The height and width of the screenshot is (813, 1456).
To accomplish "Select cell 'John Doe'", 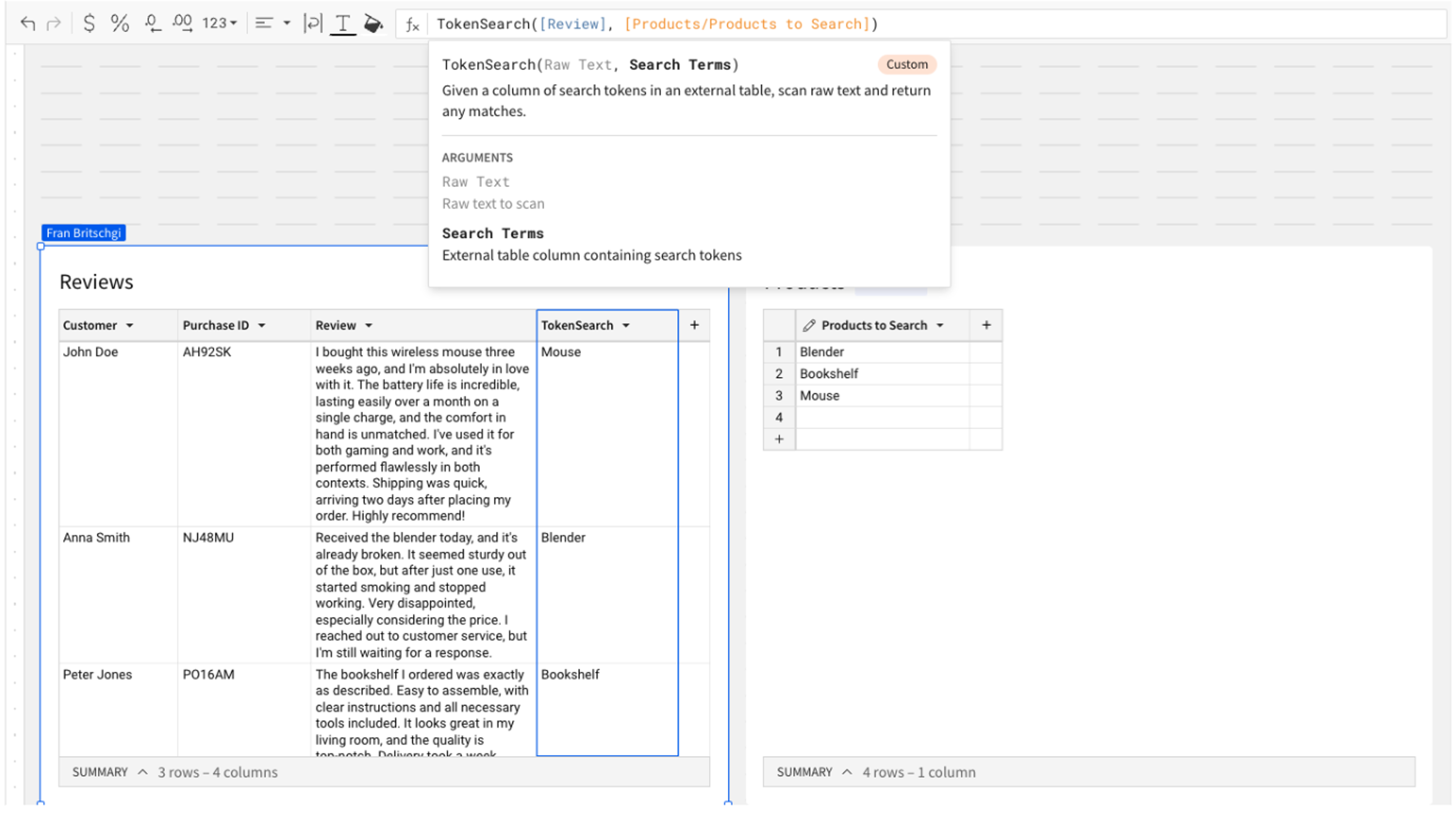I will click(x=118, y=433).
